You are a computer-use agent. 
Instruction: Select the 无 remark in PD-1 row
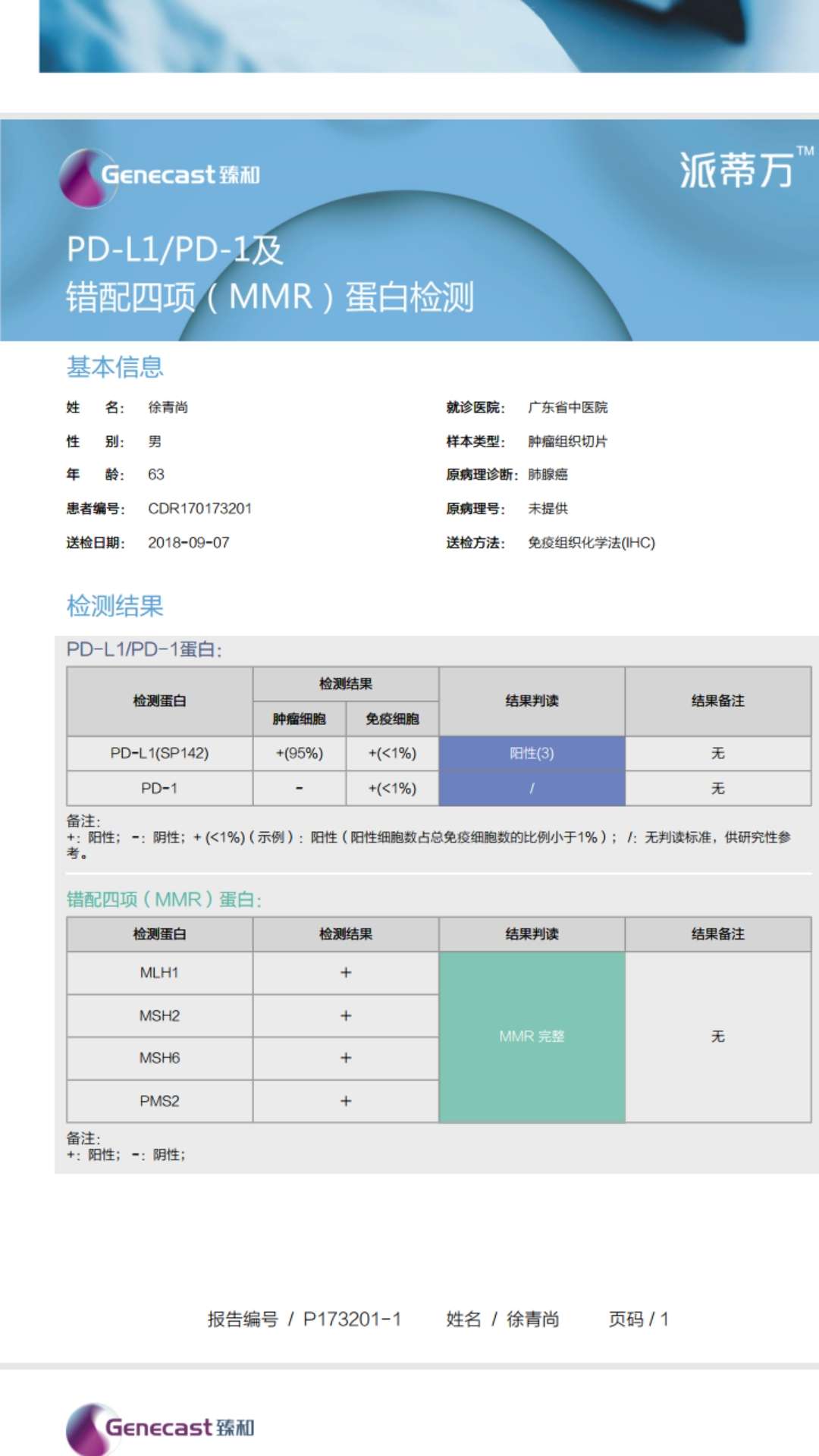(718, 789)
